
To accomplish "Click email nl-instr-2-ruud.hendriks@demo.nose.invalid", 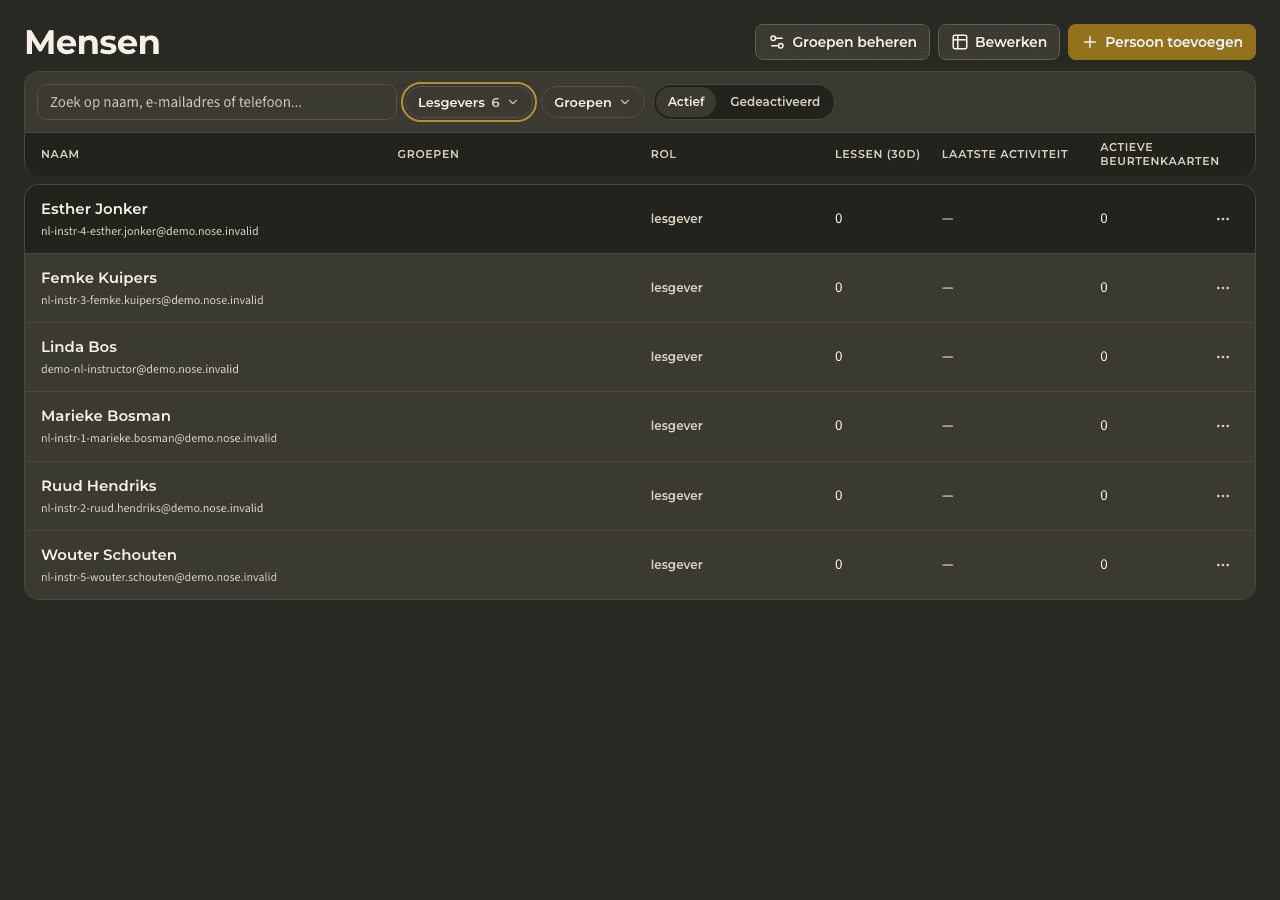I will tap(152, 508).
